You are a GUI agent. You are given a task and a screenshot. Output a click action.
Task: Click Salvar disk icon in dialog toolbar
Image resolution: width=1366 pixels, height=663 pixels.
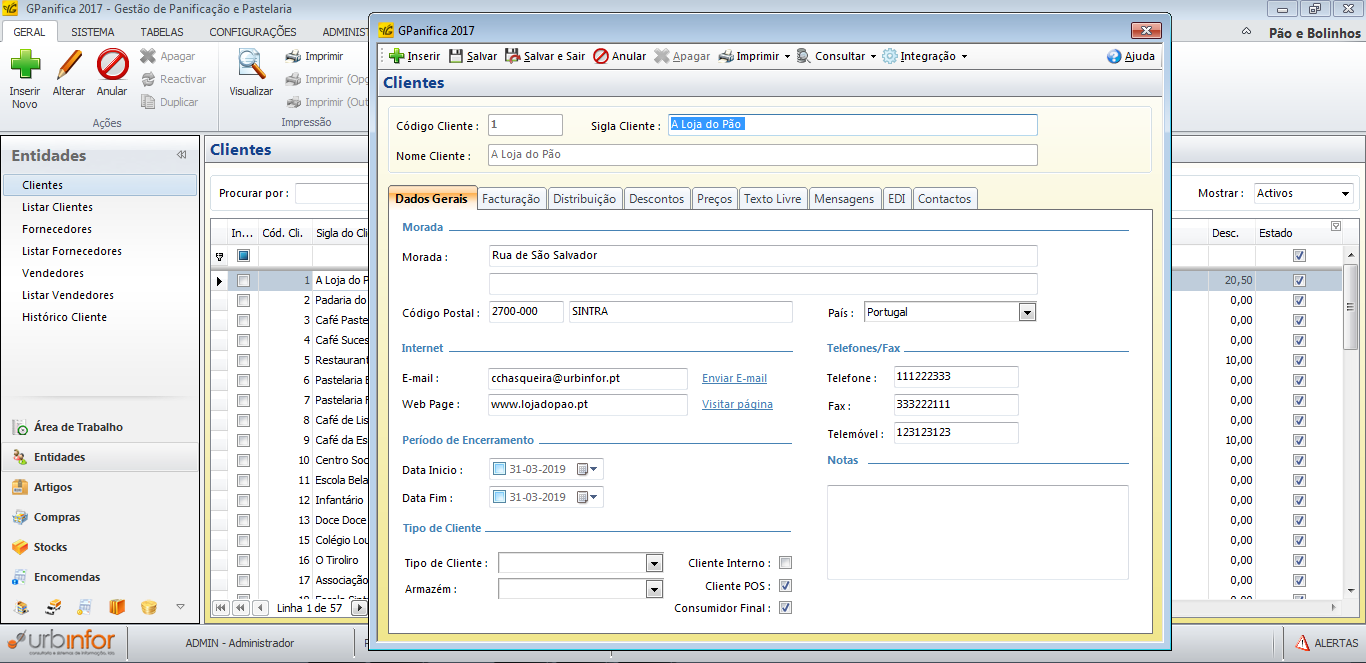coord(456,56)
